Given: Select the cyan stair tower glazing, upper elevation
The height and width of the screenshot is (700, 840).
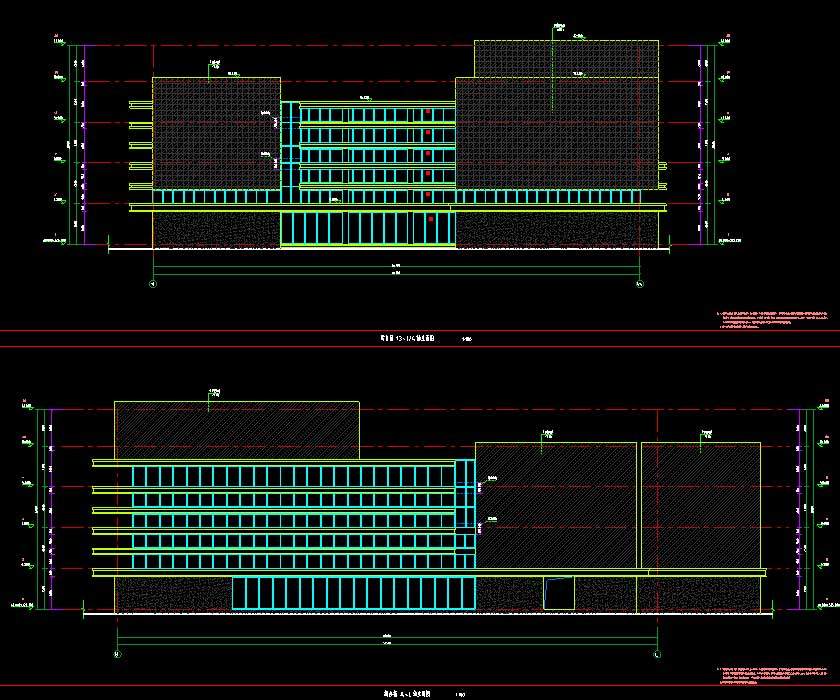Looking at the screenshot, I should click(x=290, y=153).
